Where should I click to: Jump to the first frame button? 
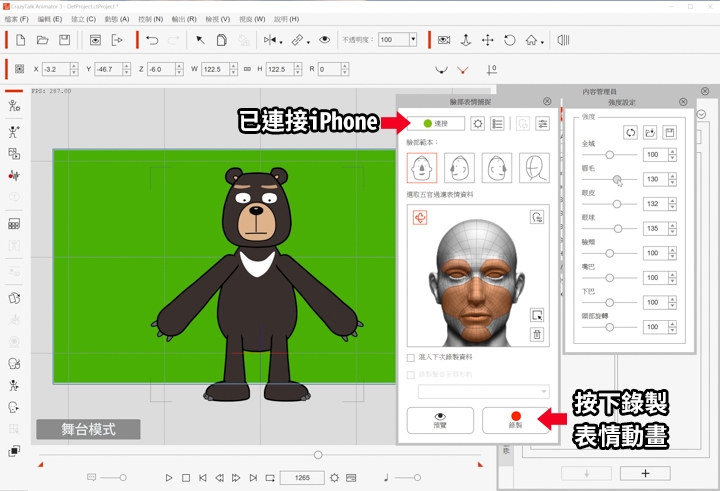(x=202, y=478)
